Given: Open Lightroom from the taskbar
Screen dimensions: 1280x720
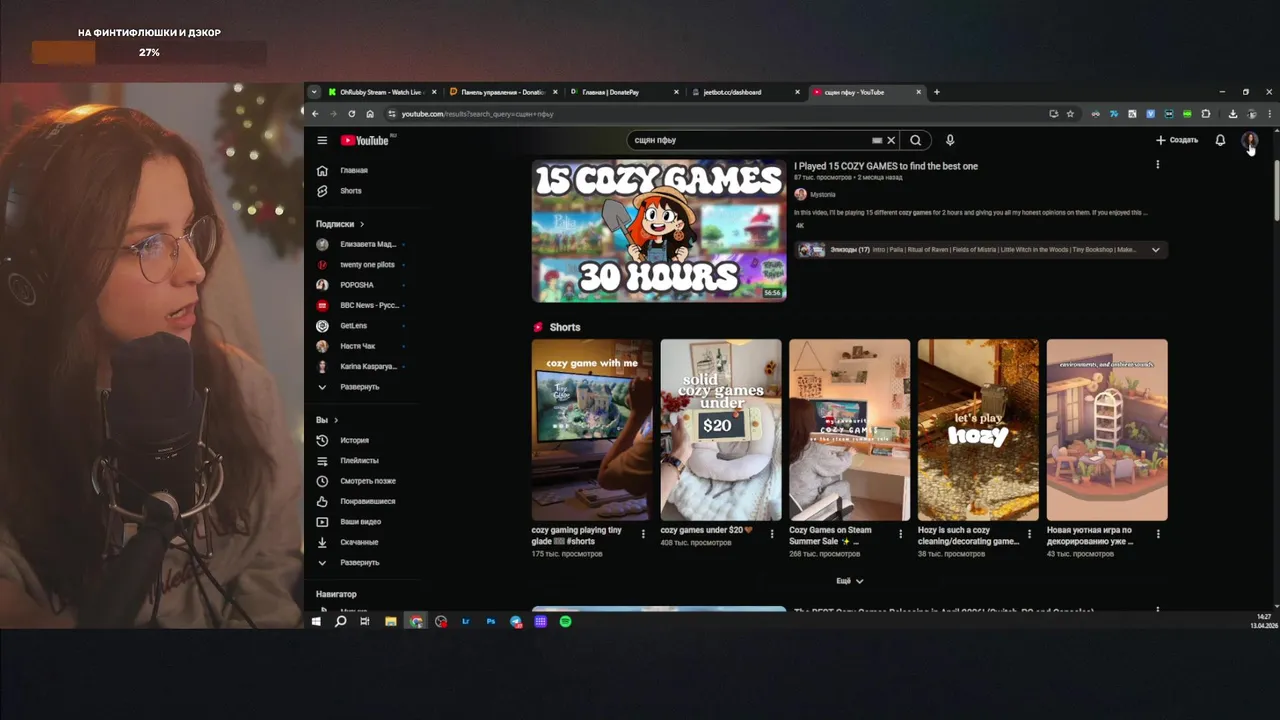Looking at the screenshot, I should point(466,621).
